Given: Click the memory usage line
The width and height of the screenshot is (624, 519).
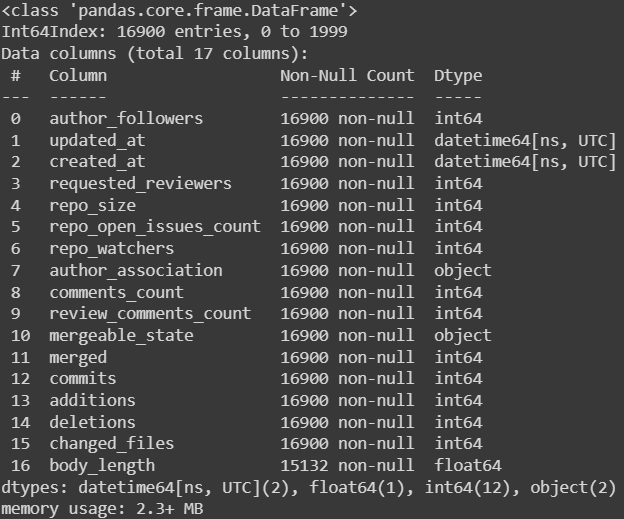Looking at the screenshot, I should click(102, 509).
